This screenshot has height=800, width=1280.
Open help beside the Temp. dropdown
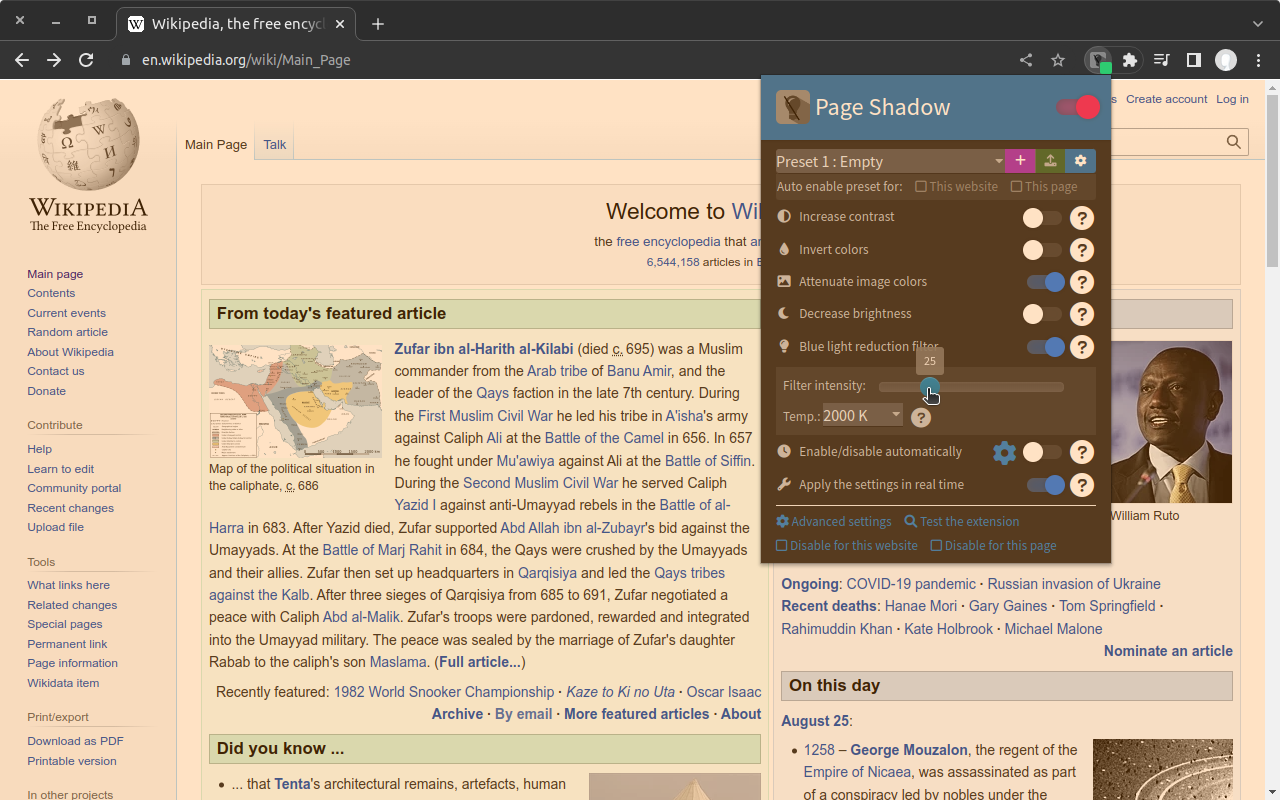coord(921,417)
